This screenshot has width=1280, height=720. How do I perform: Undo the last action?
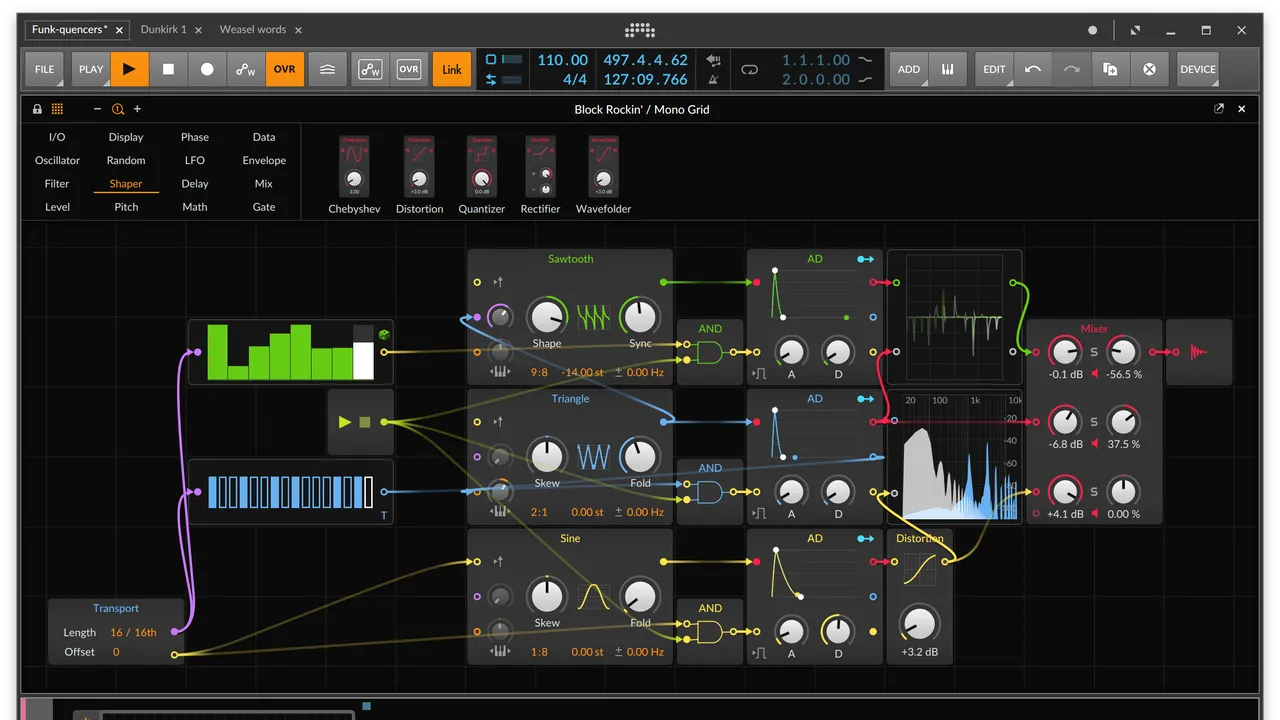click(1033, 69)
